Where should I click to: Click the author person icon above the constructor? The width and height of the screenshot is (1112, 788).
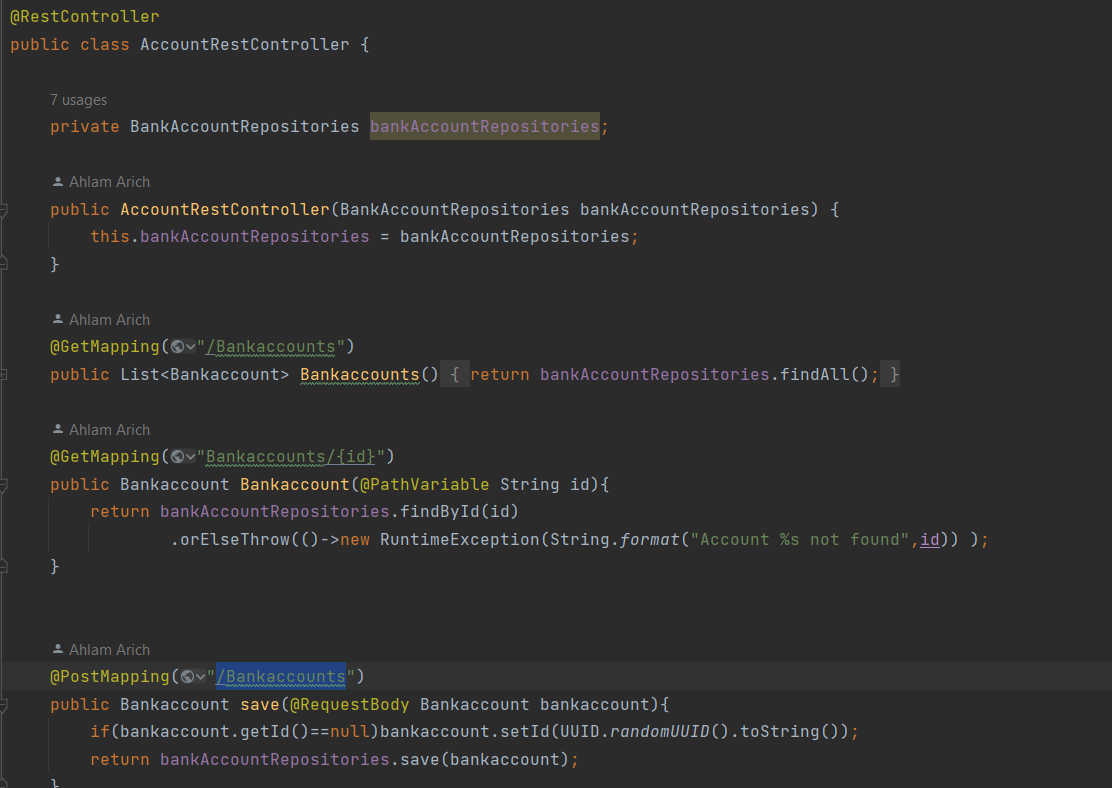coord(58,182)
